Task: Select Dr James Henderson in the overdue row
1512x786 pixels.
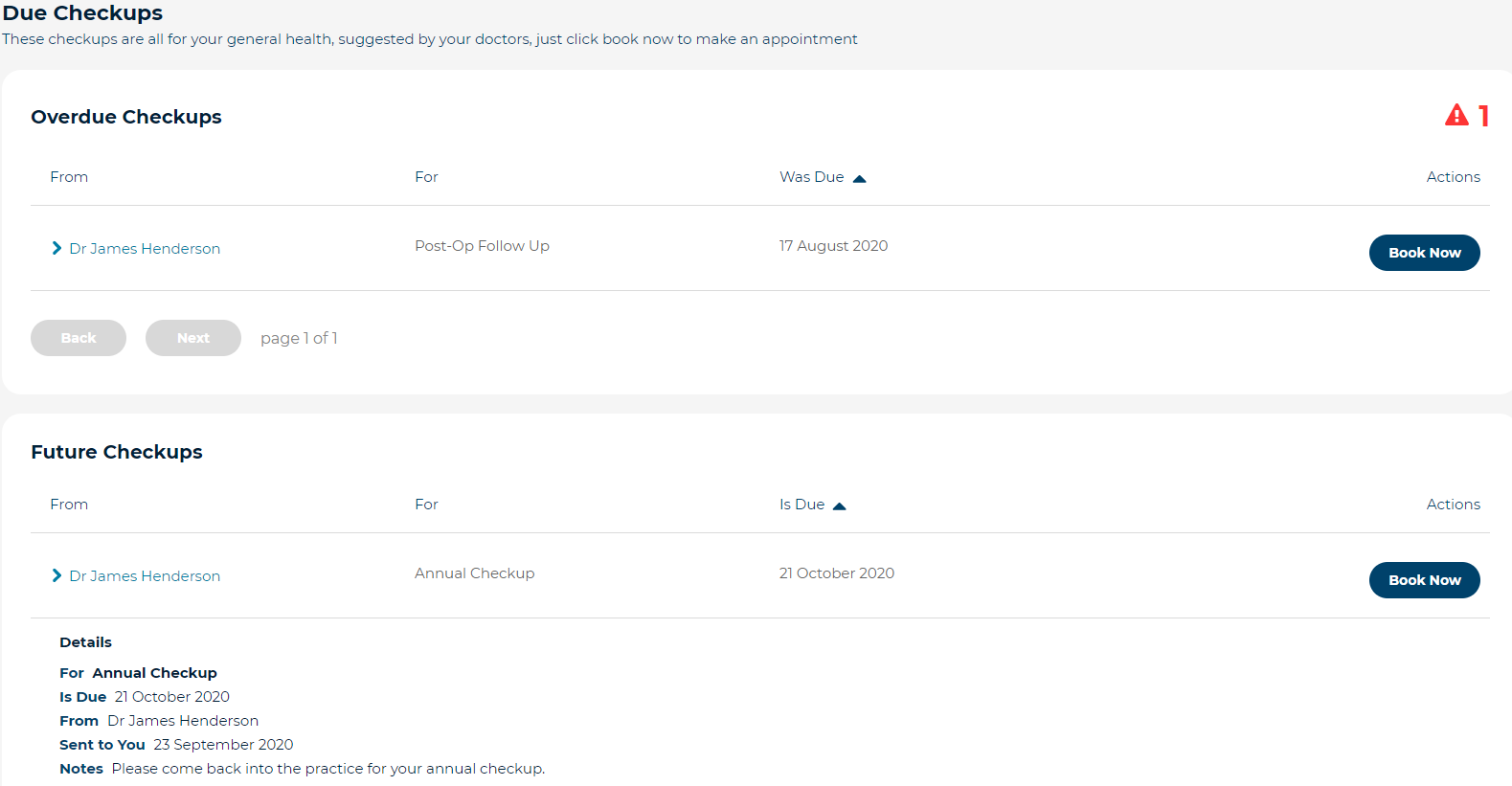Action: pyautogui.click(x=144, y=248)
